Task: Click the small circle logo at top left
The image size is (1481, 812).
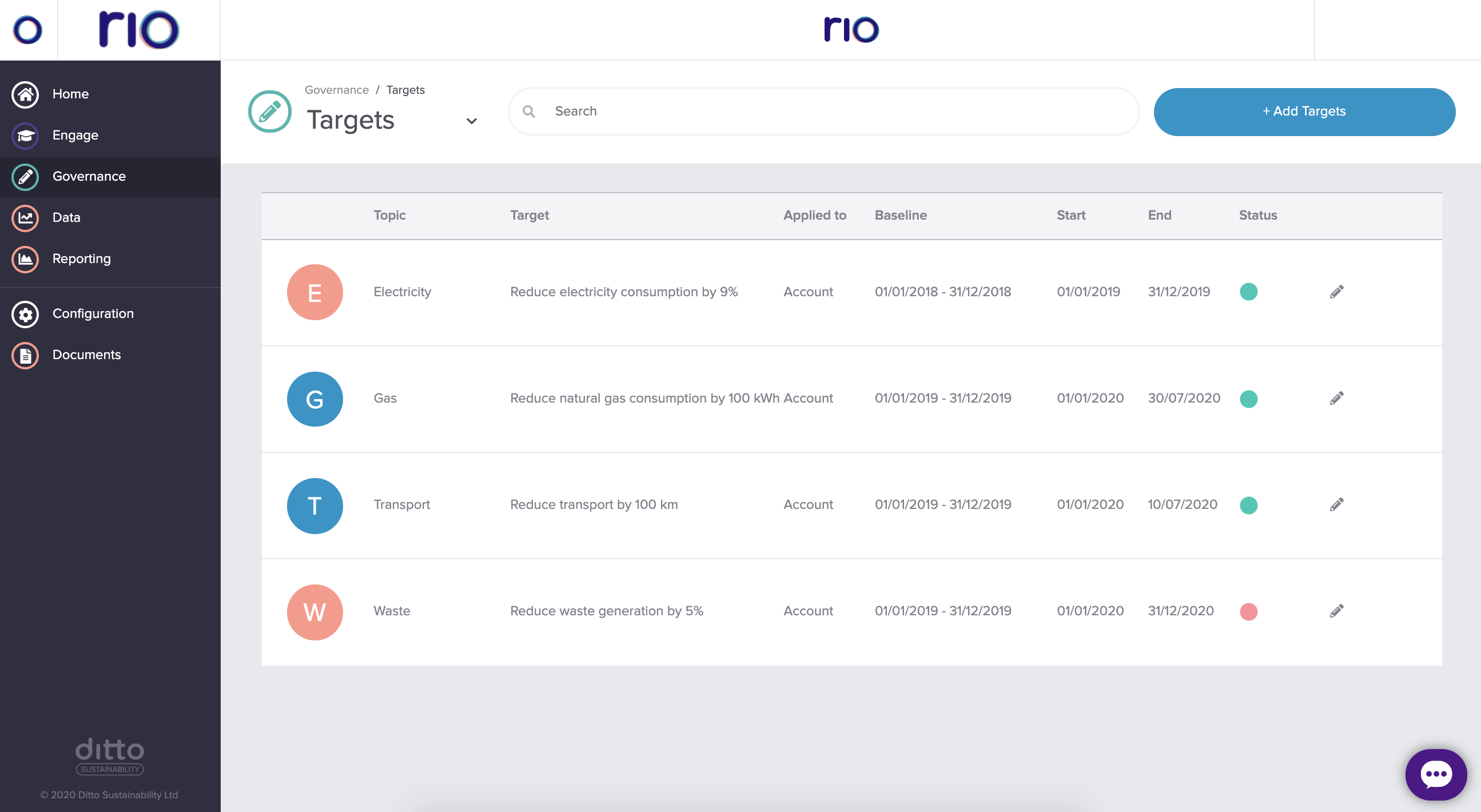Action: click(x=27, y=30)
